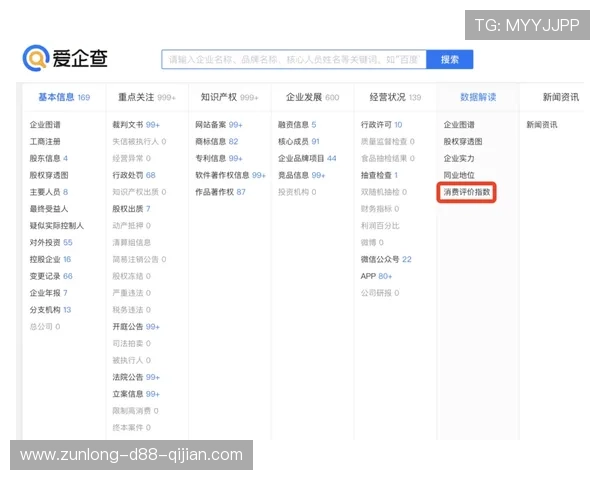Open 股权出质 7 link
600x480 pixels.
point(131,209)
